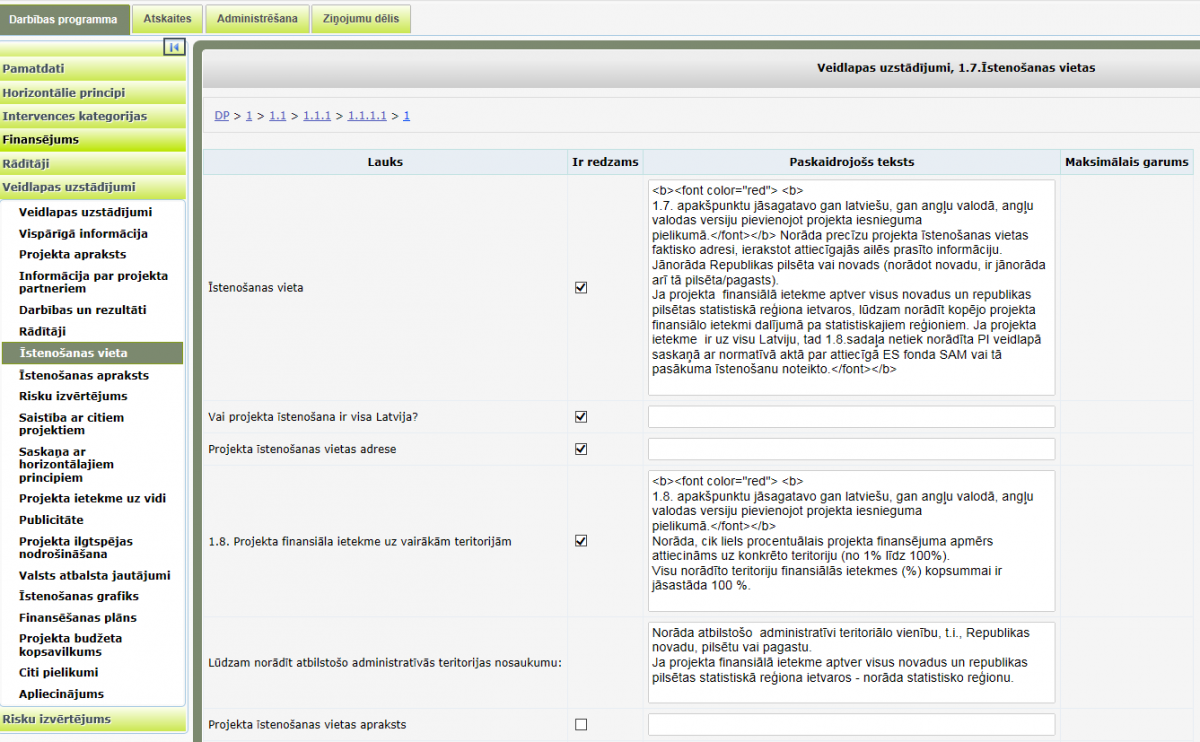This screenshot has width=1200, height=742.
Task: Collapse the left sidebar panel icon
Action: point(174,47)
